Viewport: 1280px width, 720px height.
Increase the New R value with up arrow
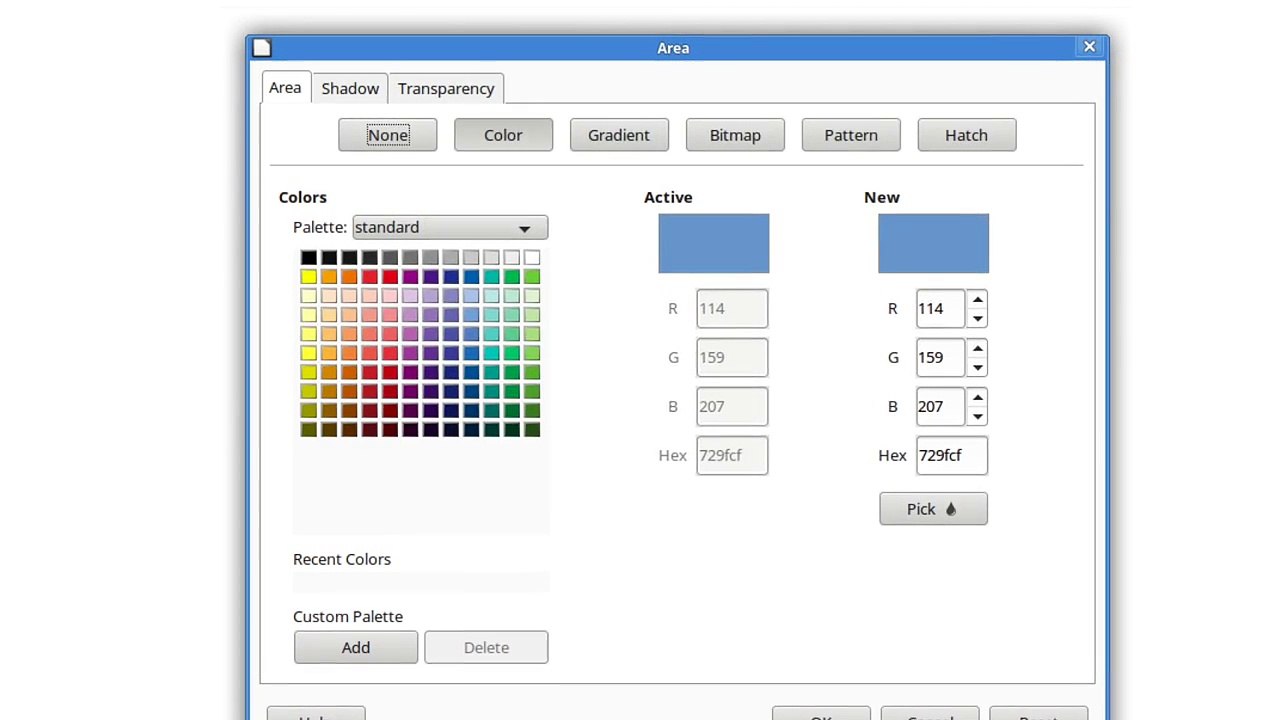click(x=977, y=299)
